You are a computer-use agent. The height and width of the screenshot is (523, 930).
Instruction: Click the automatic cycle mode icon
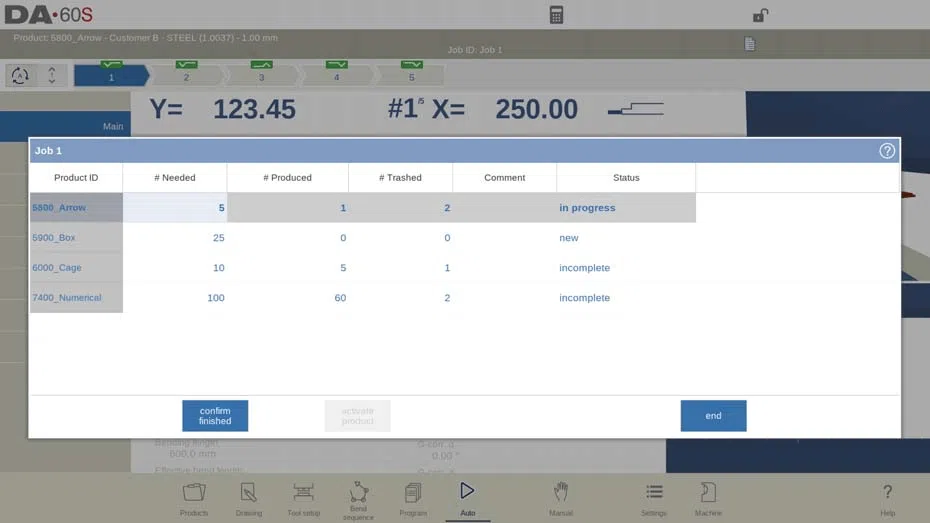pos(20,76)
